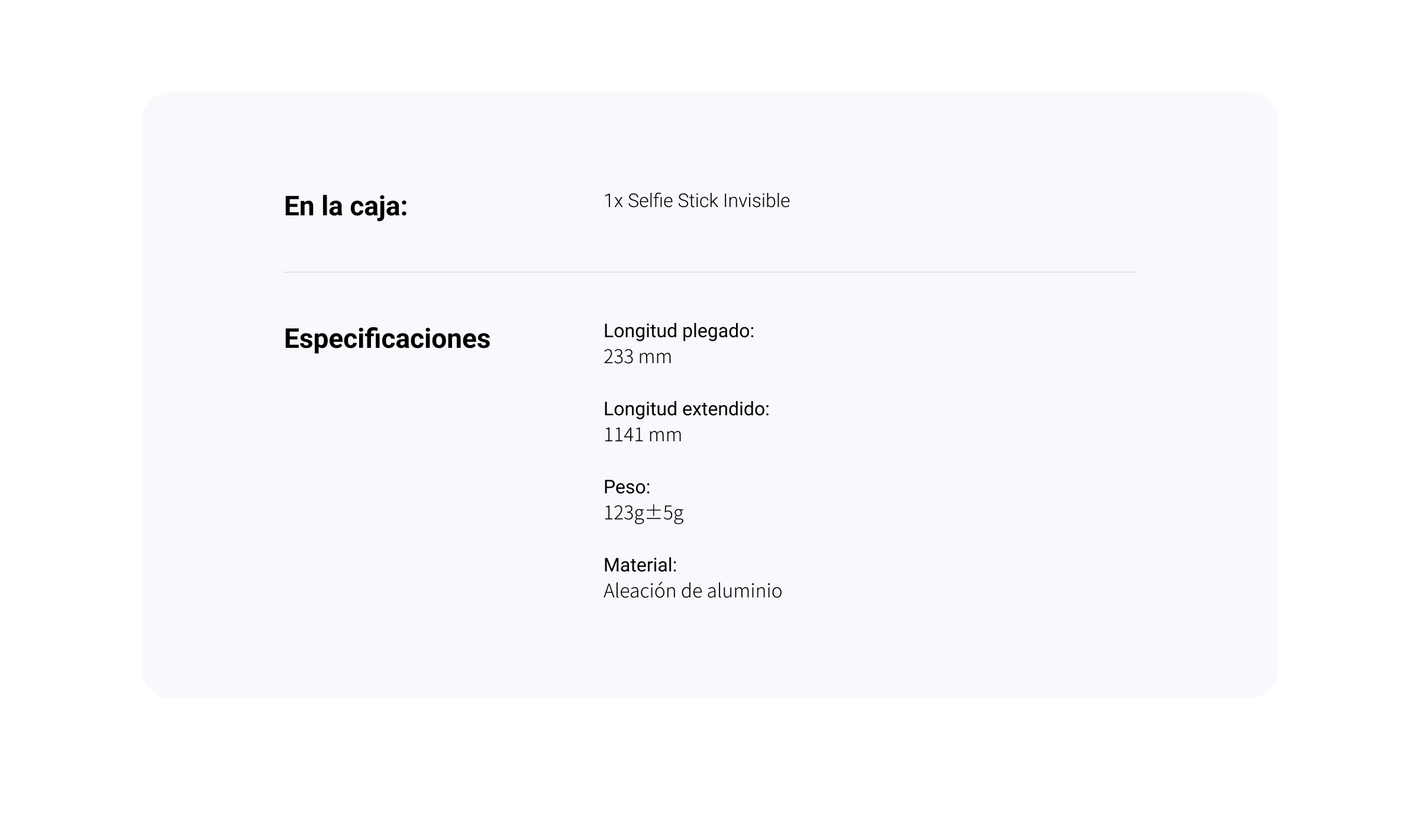Viewport: 1420px width, 840px height.
Task: Select the "1x Selfie Stick Invisible" text
Action: 696,201
